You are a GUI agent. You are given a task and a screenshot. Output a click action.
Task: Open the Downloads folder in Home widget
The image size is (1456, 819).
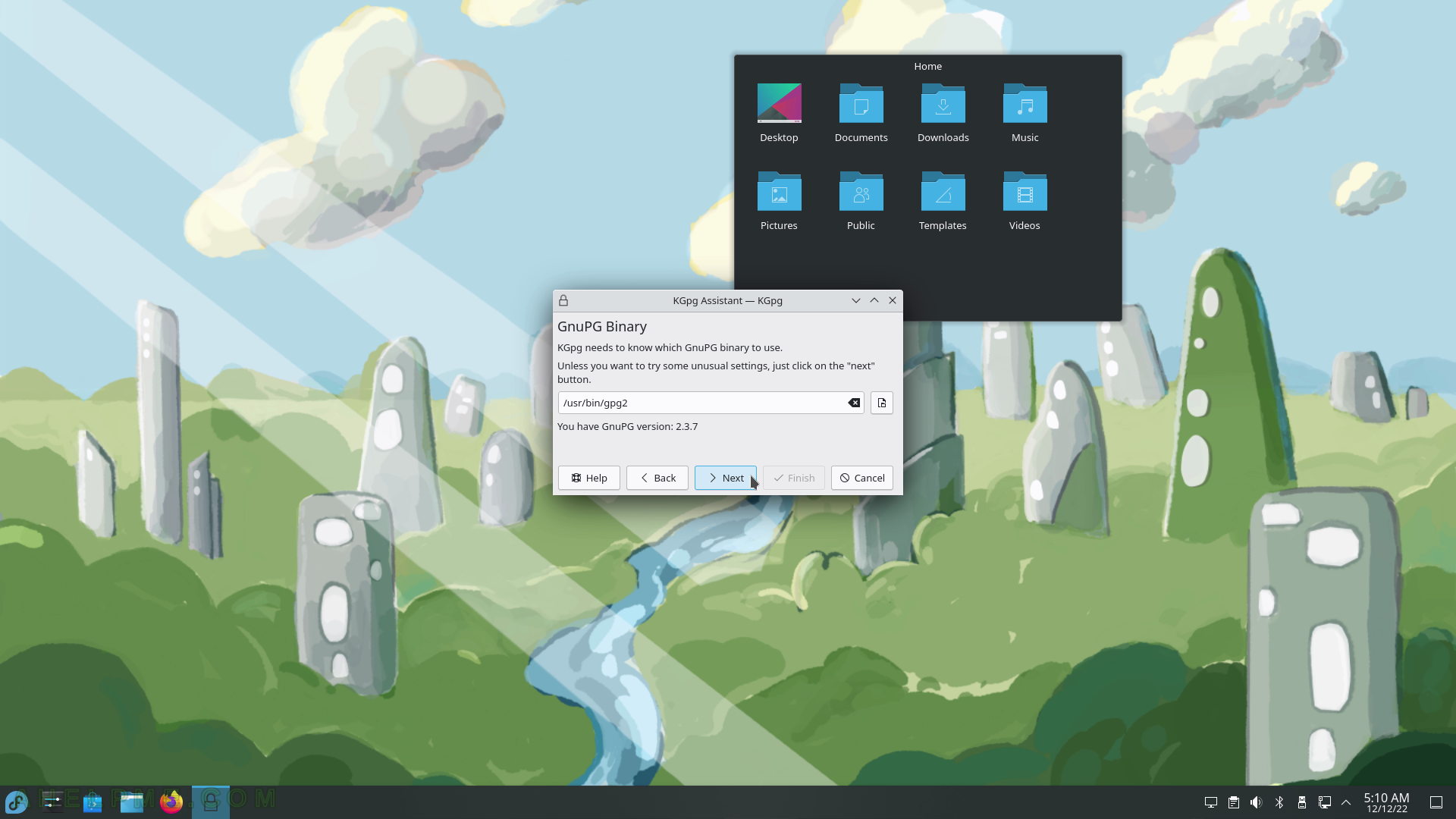(943, 113)
